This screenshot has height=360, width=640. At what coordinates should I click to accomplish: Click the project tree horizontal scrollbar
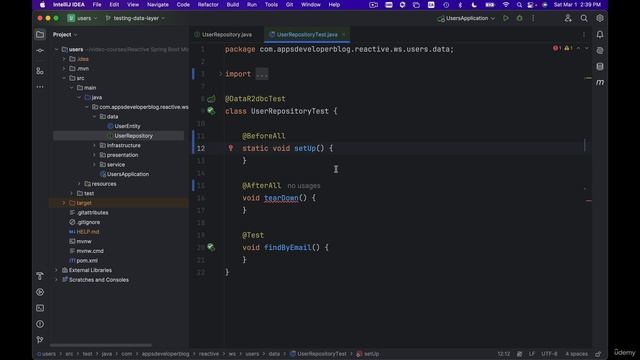coord(100,345)
